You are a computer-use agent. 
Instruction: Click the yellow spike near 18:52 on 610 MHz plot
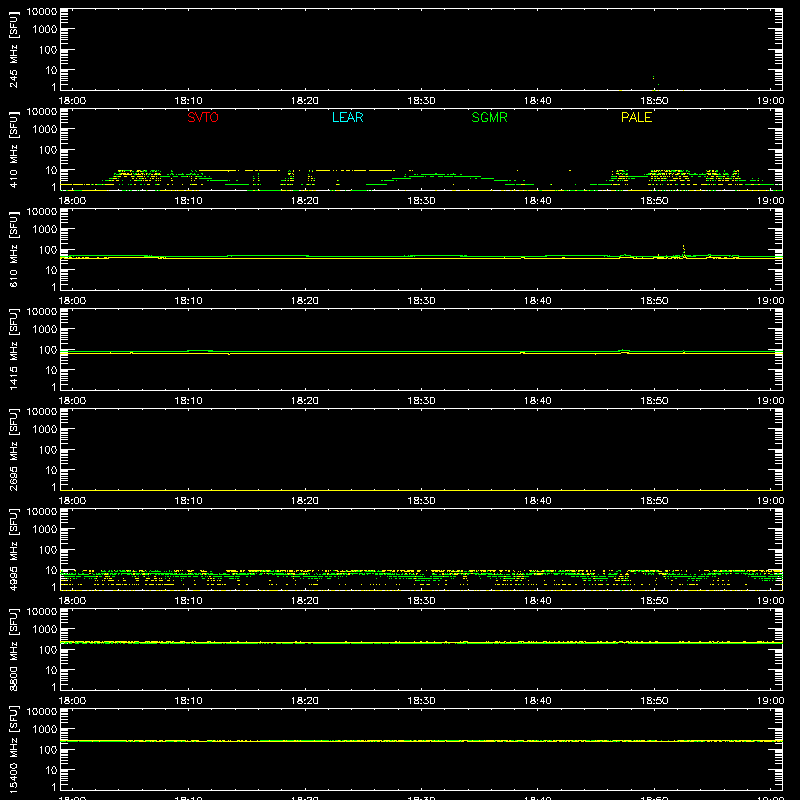[684, 250]
